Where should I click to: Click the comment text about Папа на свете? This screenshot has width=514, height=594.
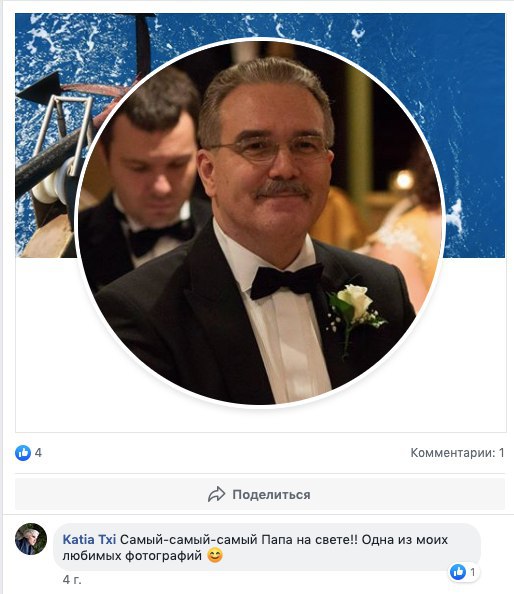[x=255, y=547]
